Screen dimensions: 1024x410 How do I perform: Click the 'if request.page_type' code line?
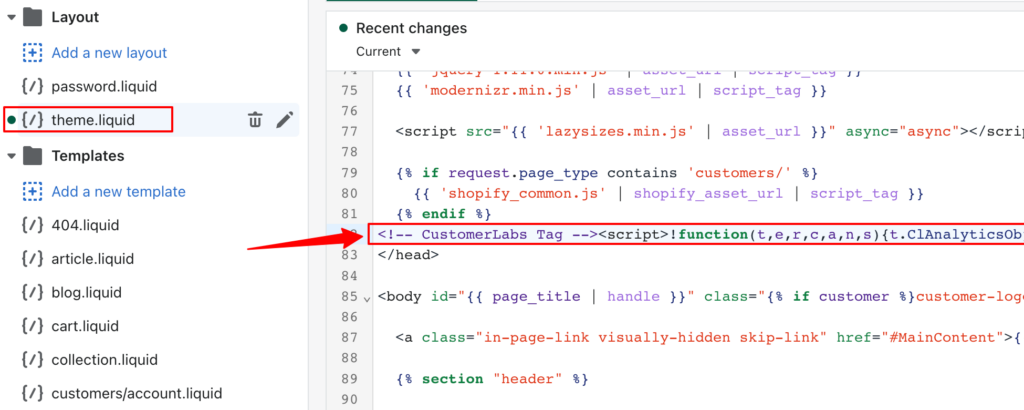(x=607, y=173)
